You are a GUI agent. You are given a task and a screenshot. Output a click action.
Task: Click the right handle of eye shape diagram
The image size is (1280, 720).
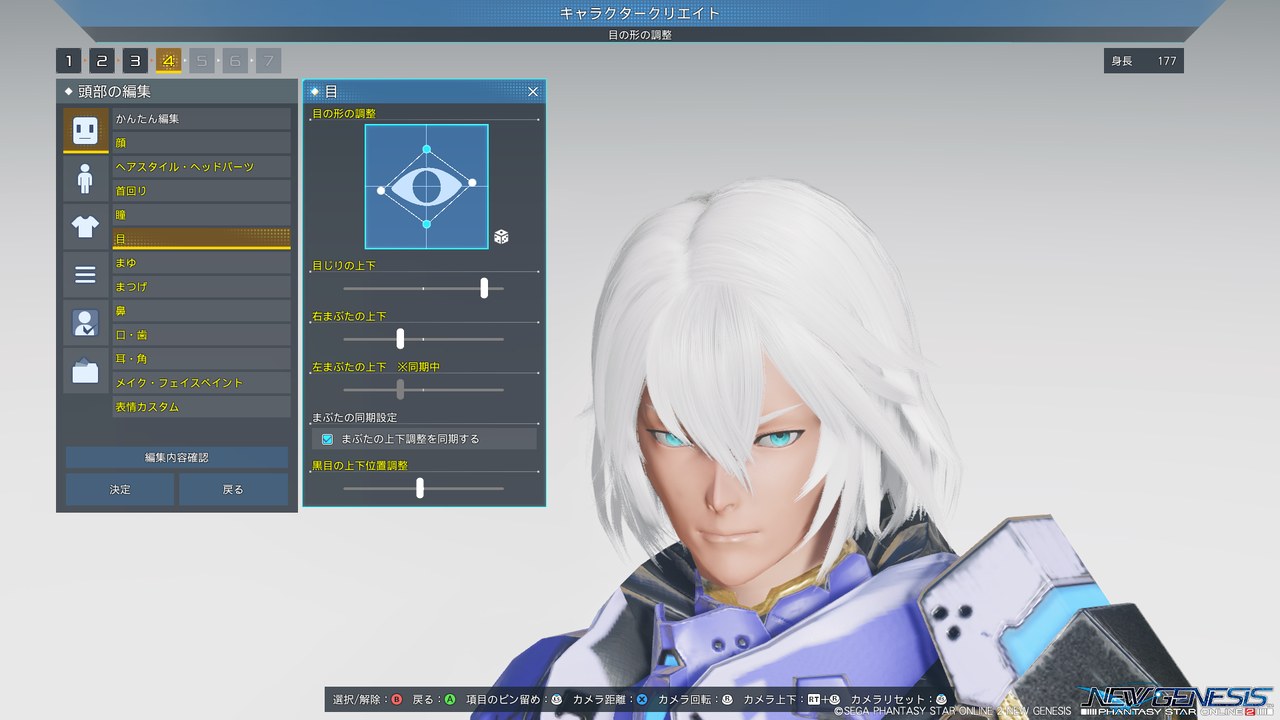pyautogui.click(x=472, y=182)
